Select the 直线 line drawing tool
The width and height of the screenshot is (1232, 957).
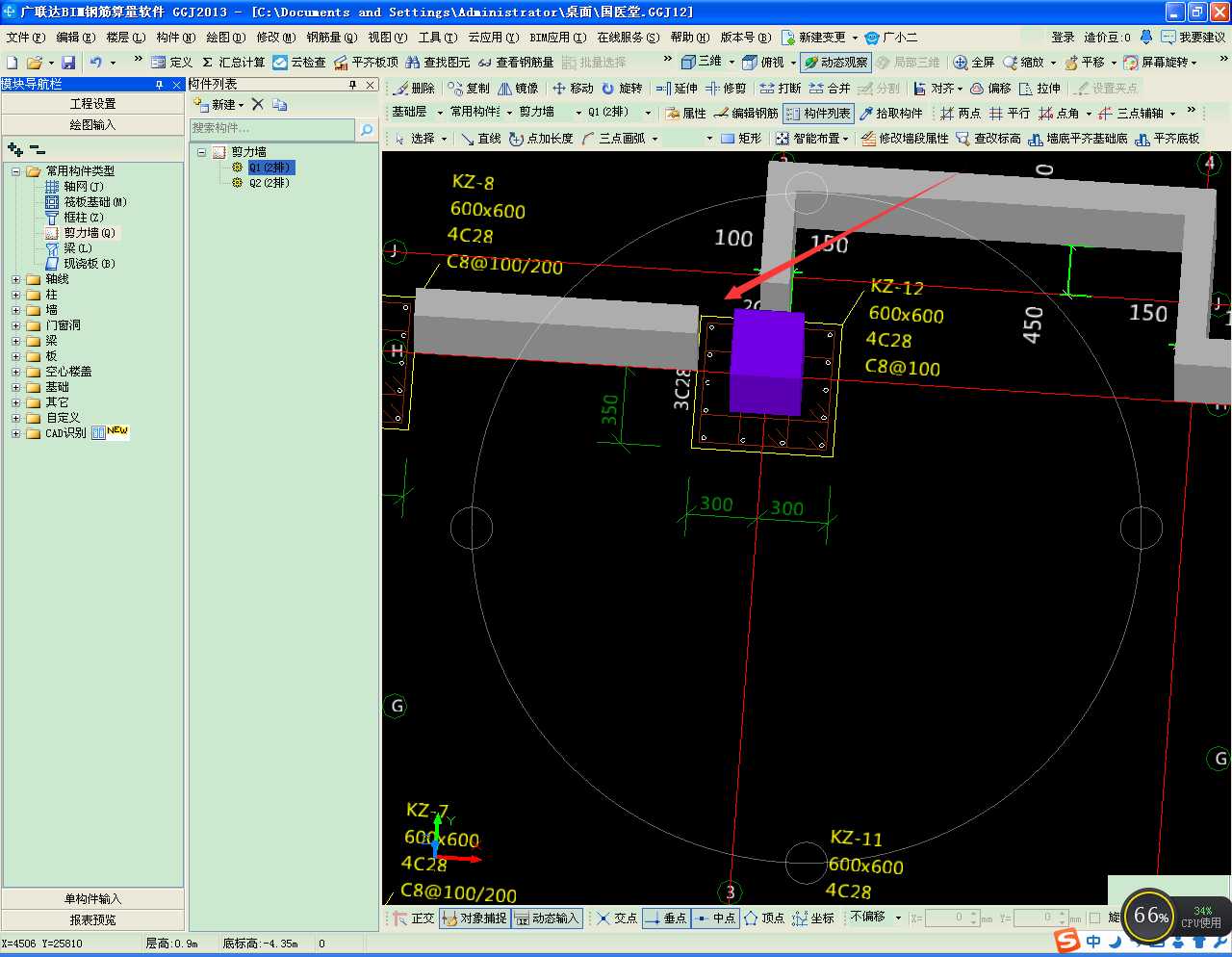point(480,139)
